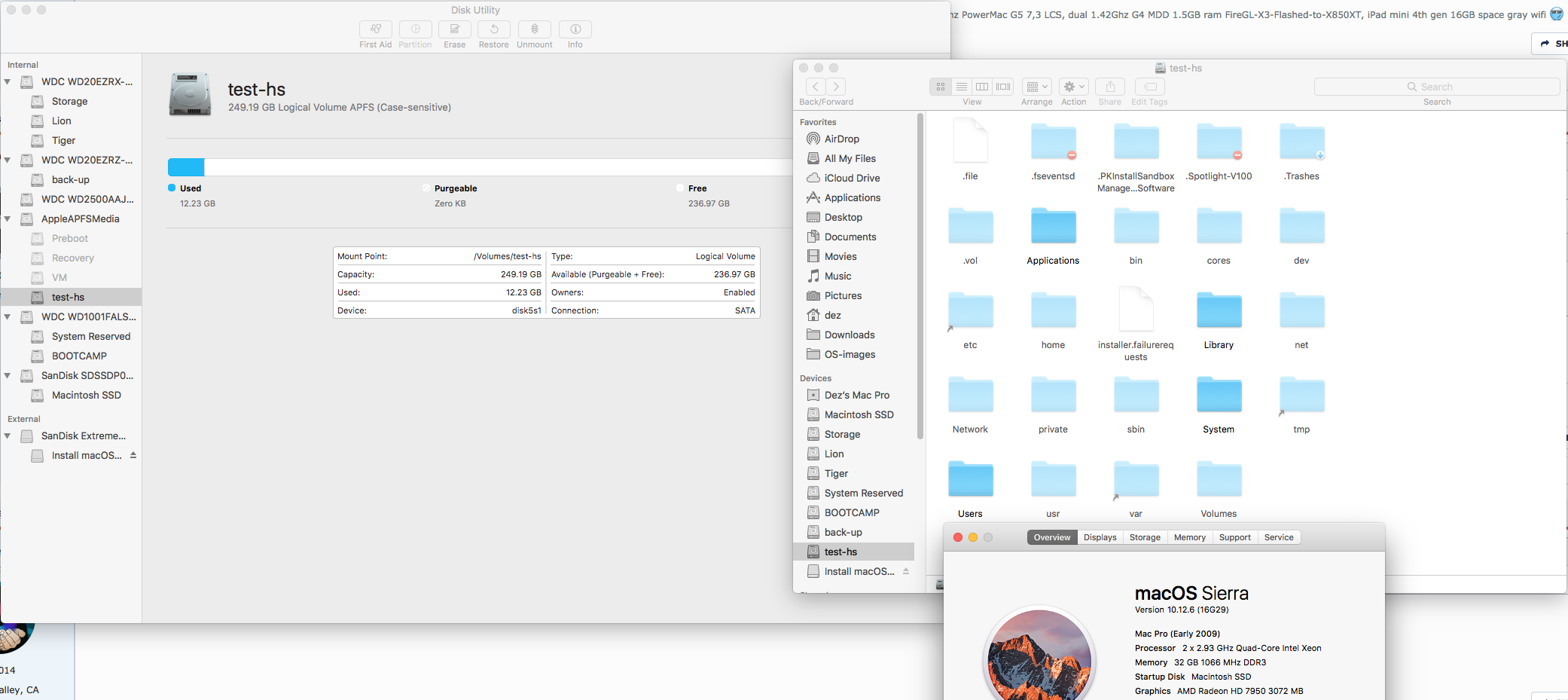Collapse the AppleAPFSMedia disk tree
This screenshot has height=700, width=1568.
[x=8, y=219]
